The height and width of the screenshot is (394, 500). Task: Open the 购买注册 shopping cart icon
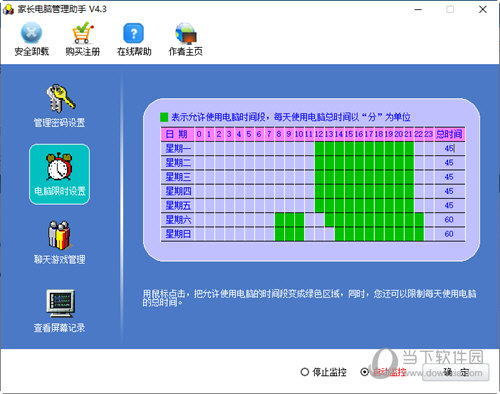click(83, 33)
